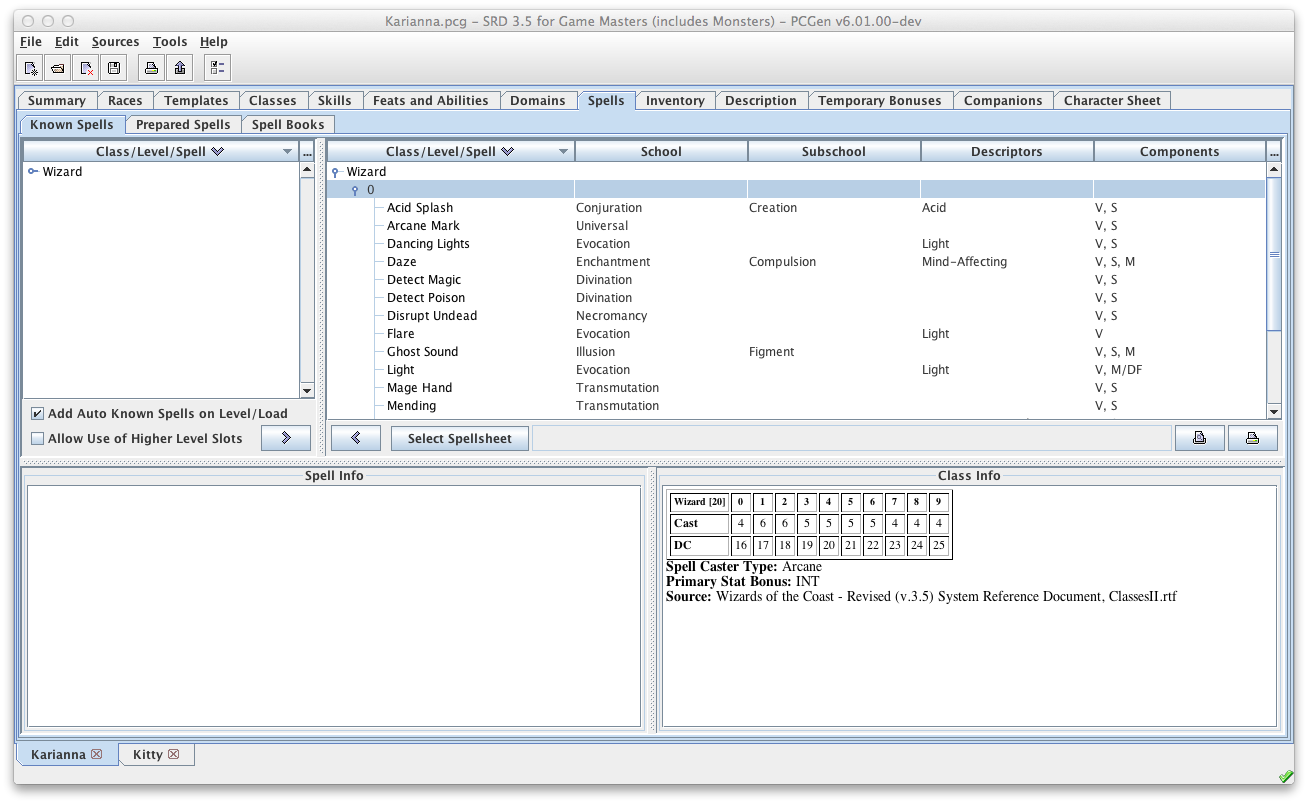
Task: Toggle Add Auto Known Spells on Level/Load
Action: pos(38,414)
